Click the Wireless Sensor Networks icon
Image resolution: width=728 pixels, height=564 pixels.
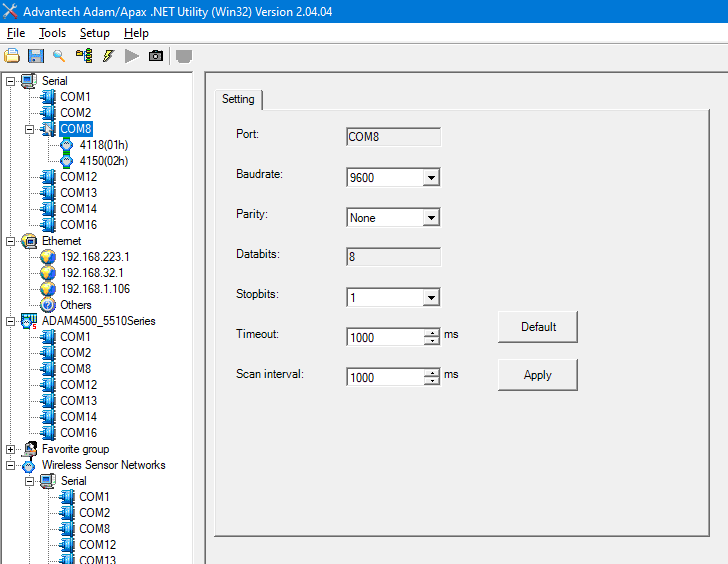click(29, 466)
